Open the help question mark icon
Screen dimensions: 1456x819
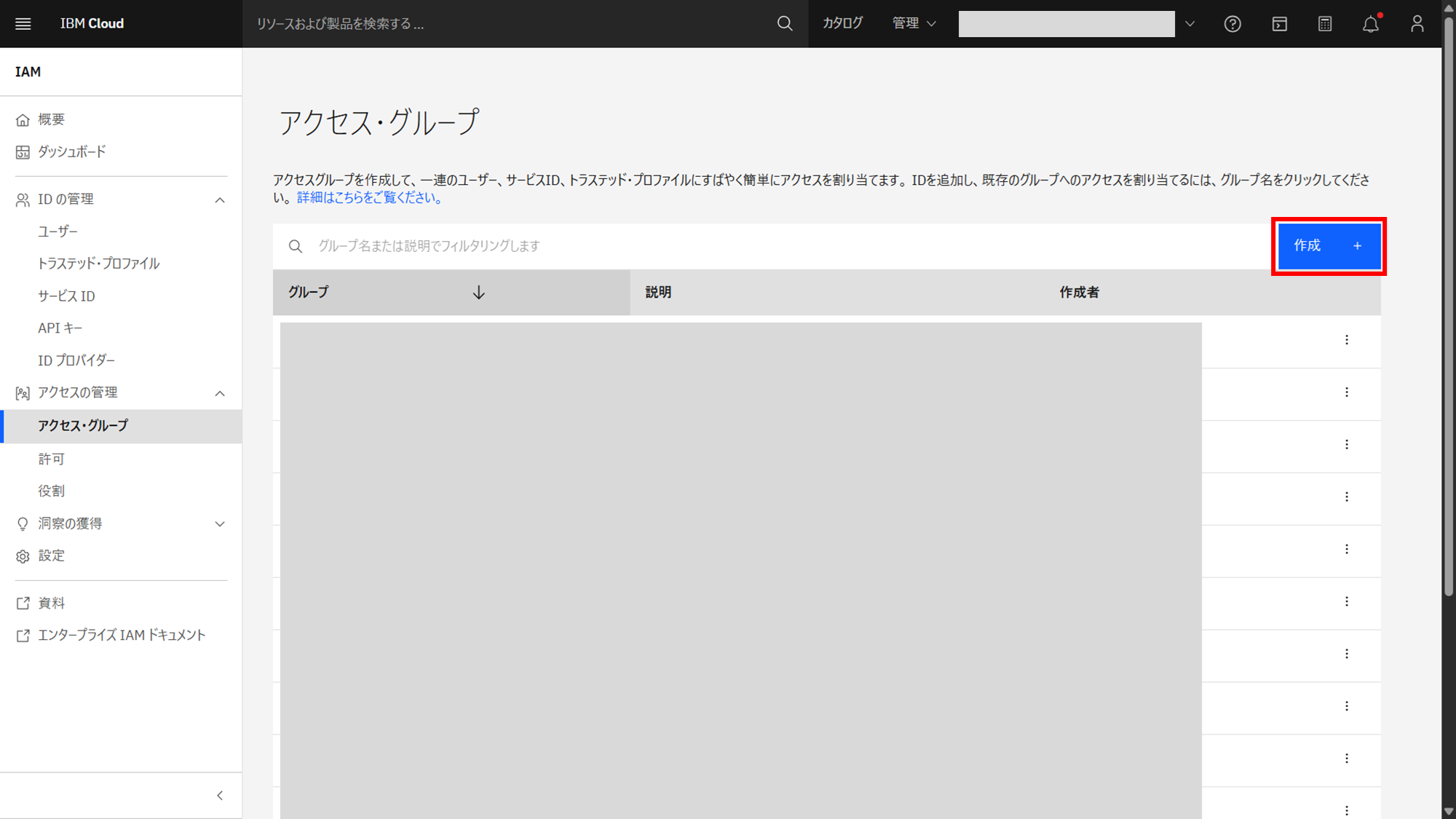[x=1232, y=24]
